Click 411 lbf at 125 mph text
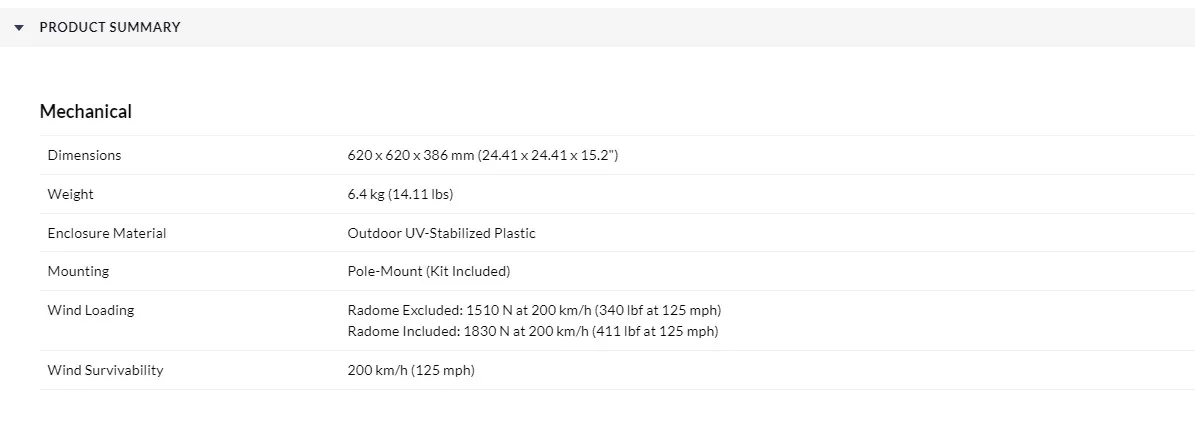The image size is (1195, 424). click(655, 331)
